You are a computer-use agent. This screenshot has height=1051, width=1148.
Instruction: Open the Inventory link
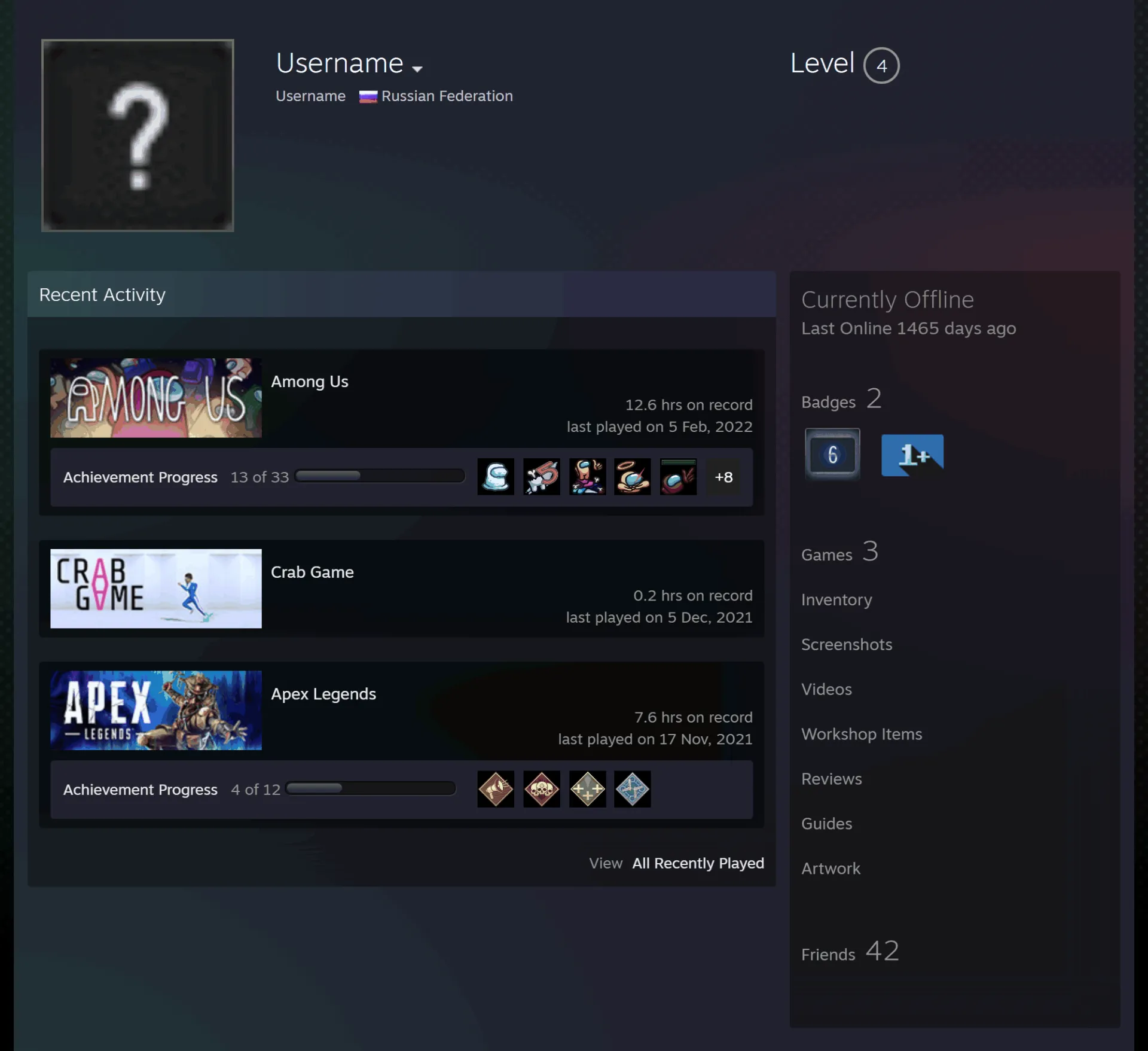[x=836, y=600]
